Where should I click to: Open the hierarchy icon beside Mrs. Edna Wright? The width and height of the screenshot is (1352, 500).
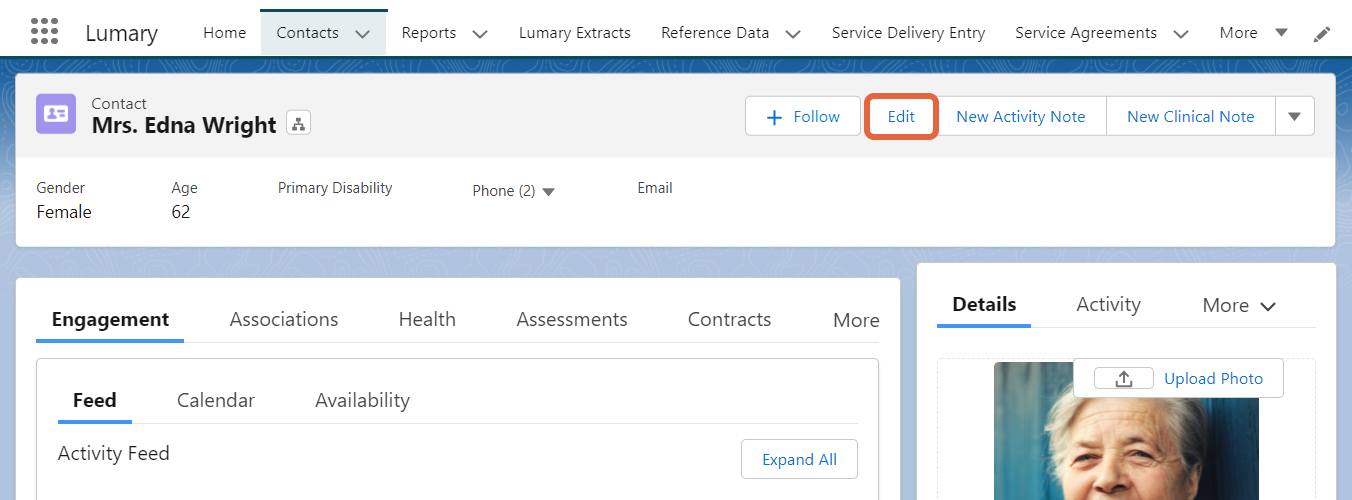[299, 124]
